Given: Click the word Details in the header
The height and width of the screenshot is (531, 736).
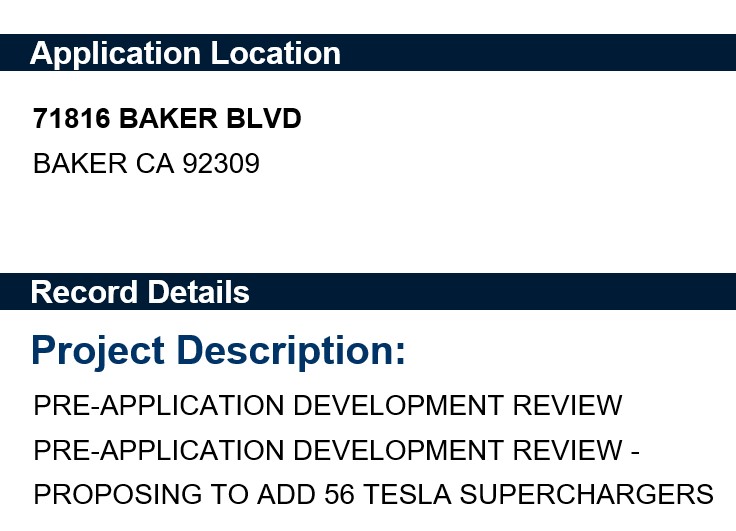Looking at the screenshot, I should pyautogui.click(x=196, y=292).
